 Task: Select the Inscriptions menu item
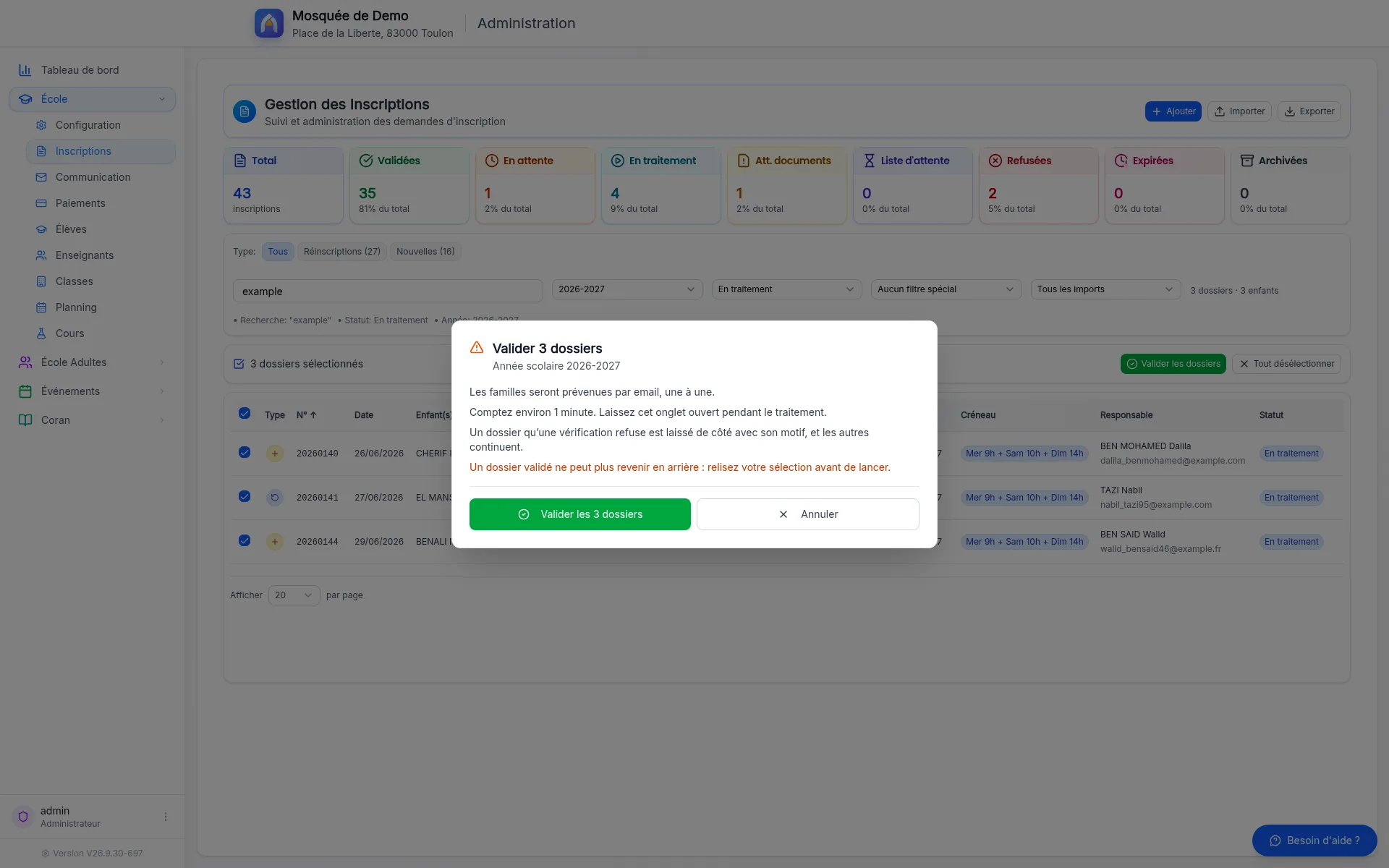[101, 151]
